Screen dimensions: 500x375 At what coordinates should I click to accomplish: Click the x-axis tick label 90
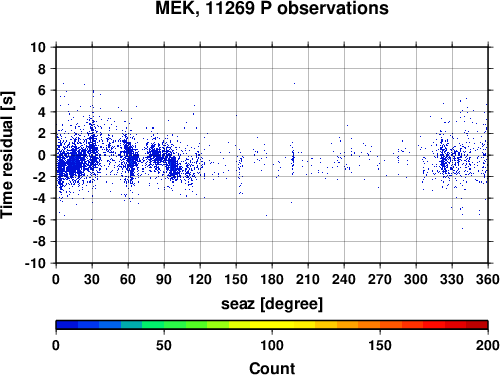pyautogui.click(x=164, y=279)
